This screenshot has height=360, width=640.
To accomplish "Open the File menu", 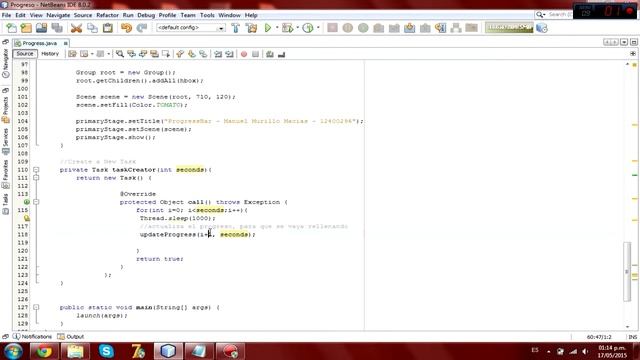I will click(x=6, y=15).
